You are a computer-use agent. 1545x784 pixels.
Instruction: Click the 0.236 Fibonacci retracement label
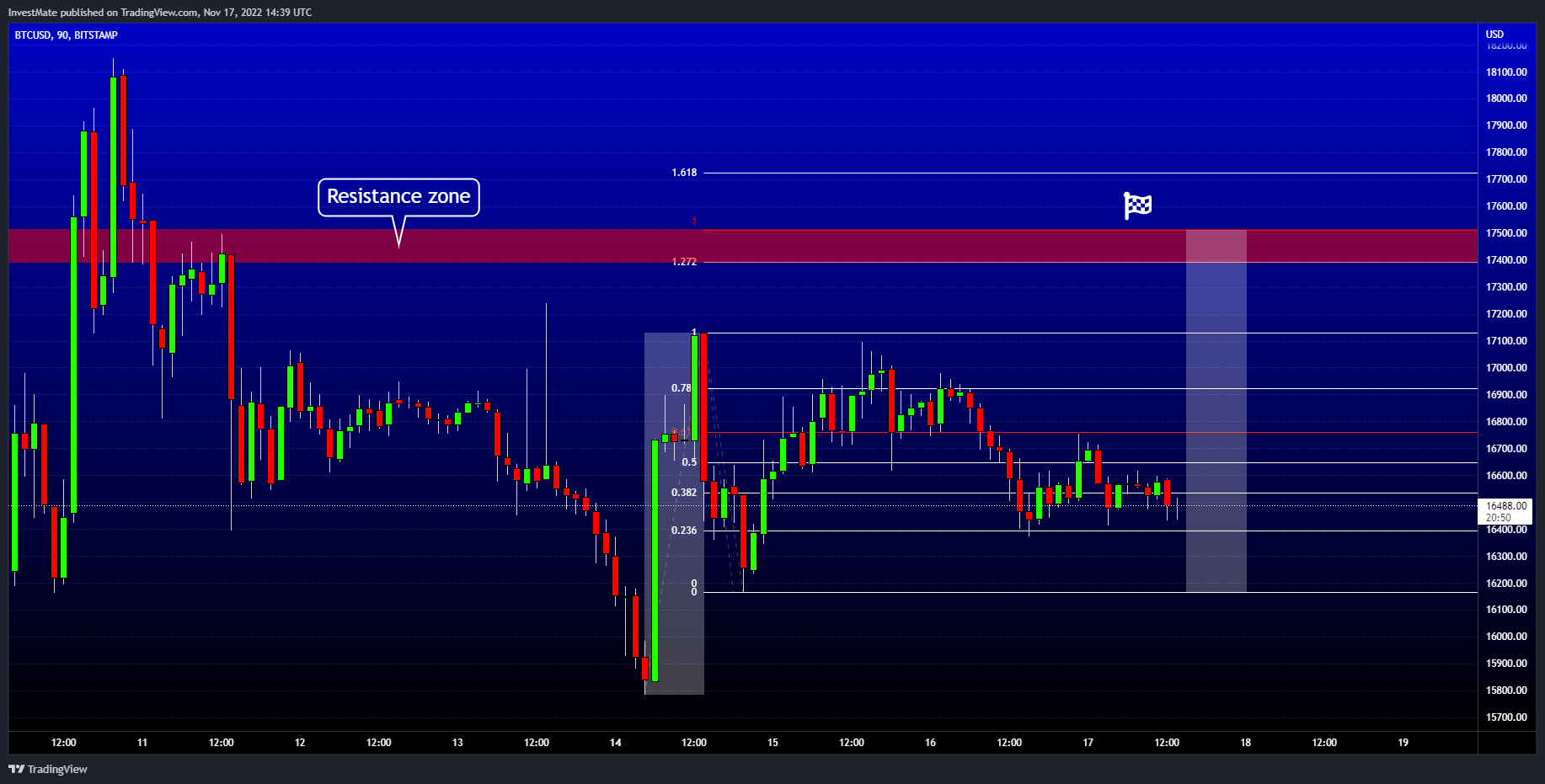pos(684,531)
